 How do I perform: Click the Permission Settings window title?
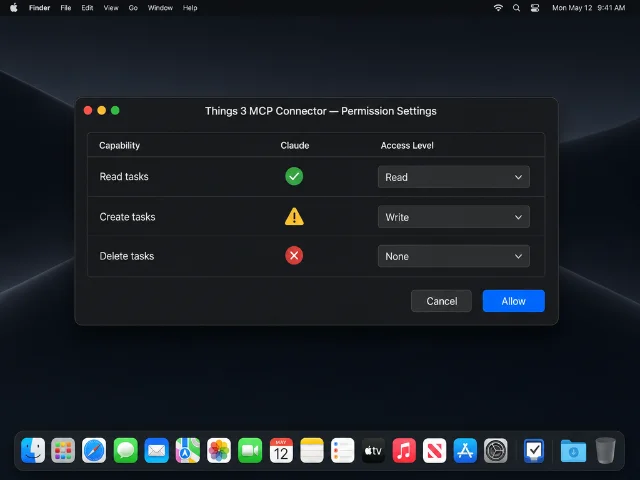click(321, 111)
